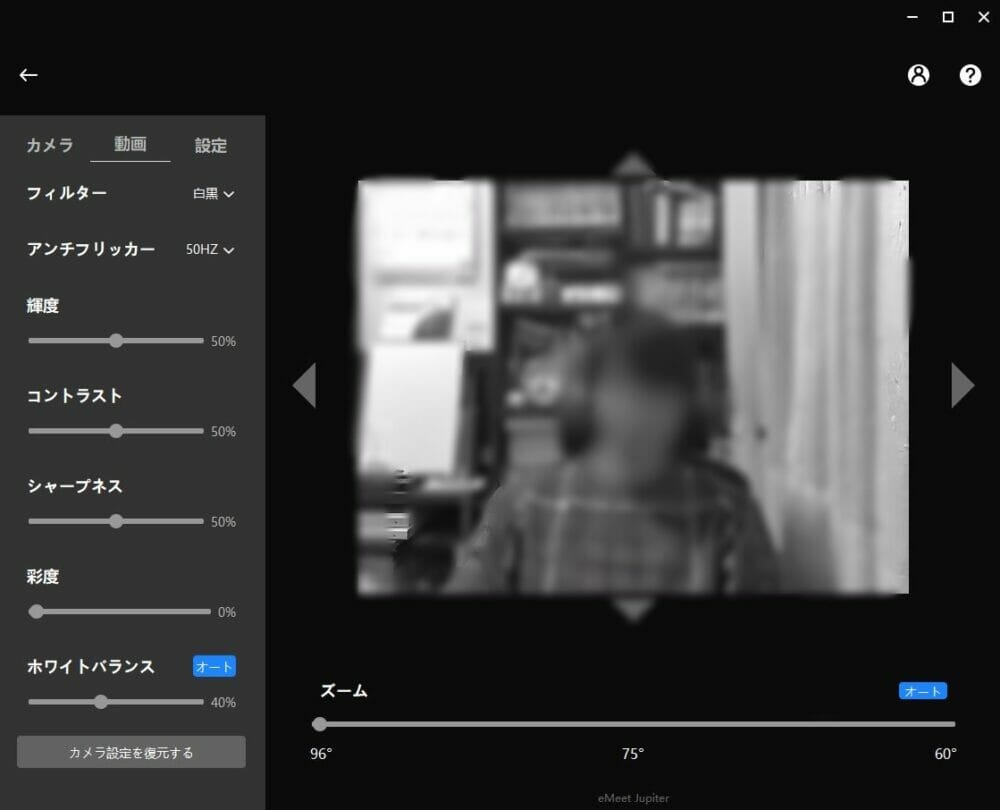Click the カメラ設定を復元する button
Screen dimensions: 1000x810
pos(131,752)
